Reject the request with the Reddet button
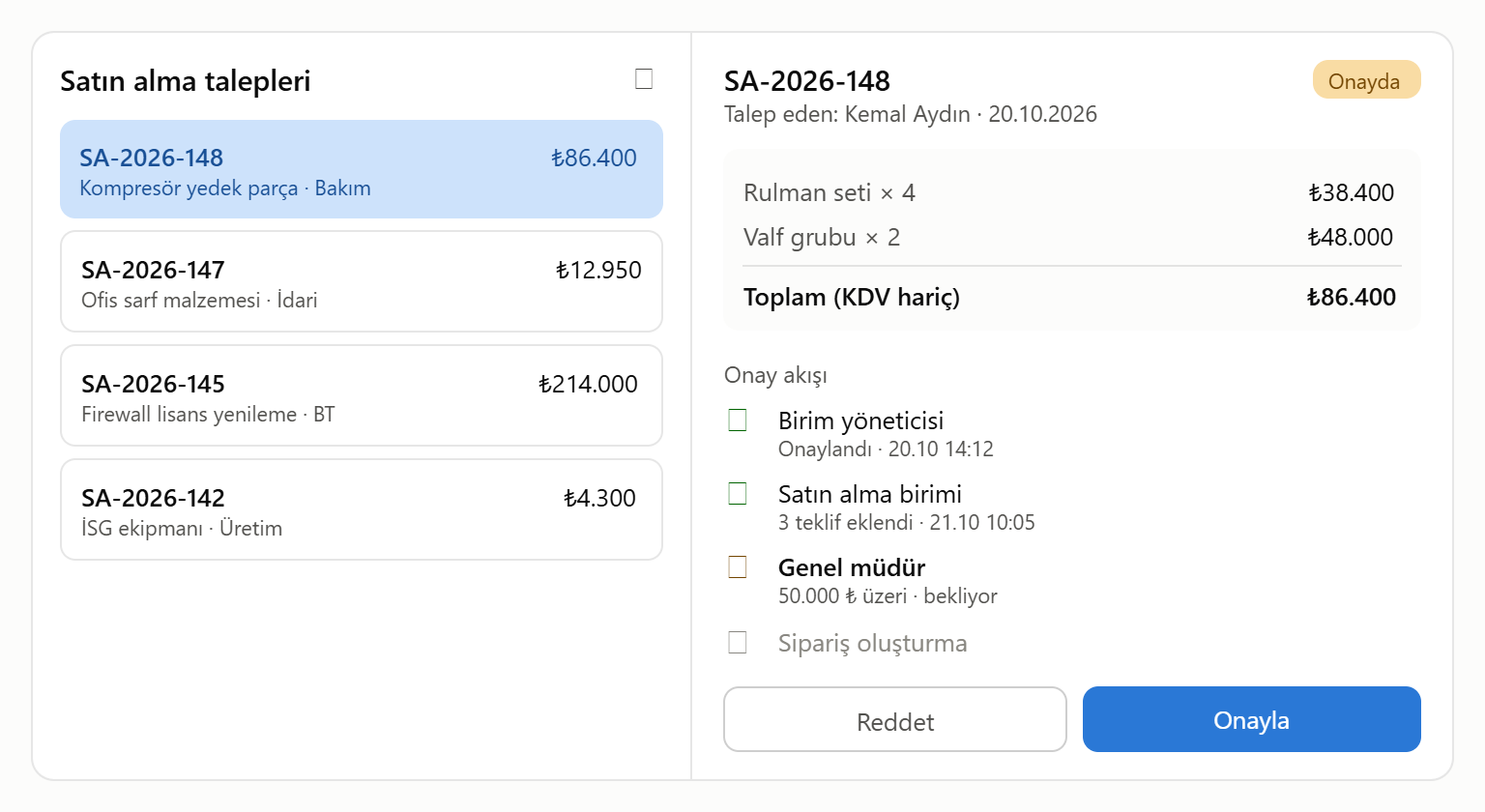The image size is (1485, 812). (895, 719)
